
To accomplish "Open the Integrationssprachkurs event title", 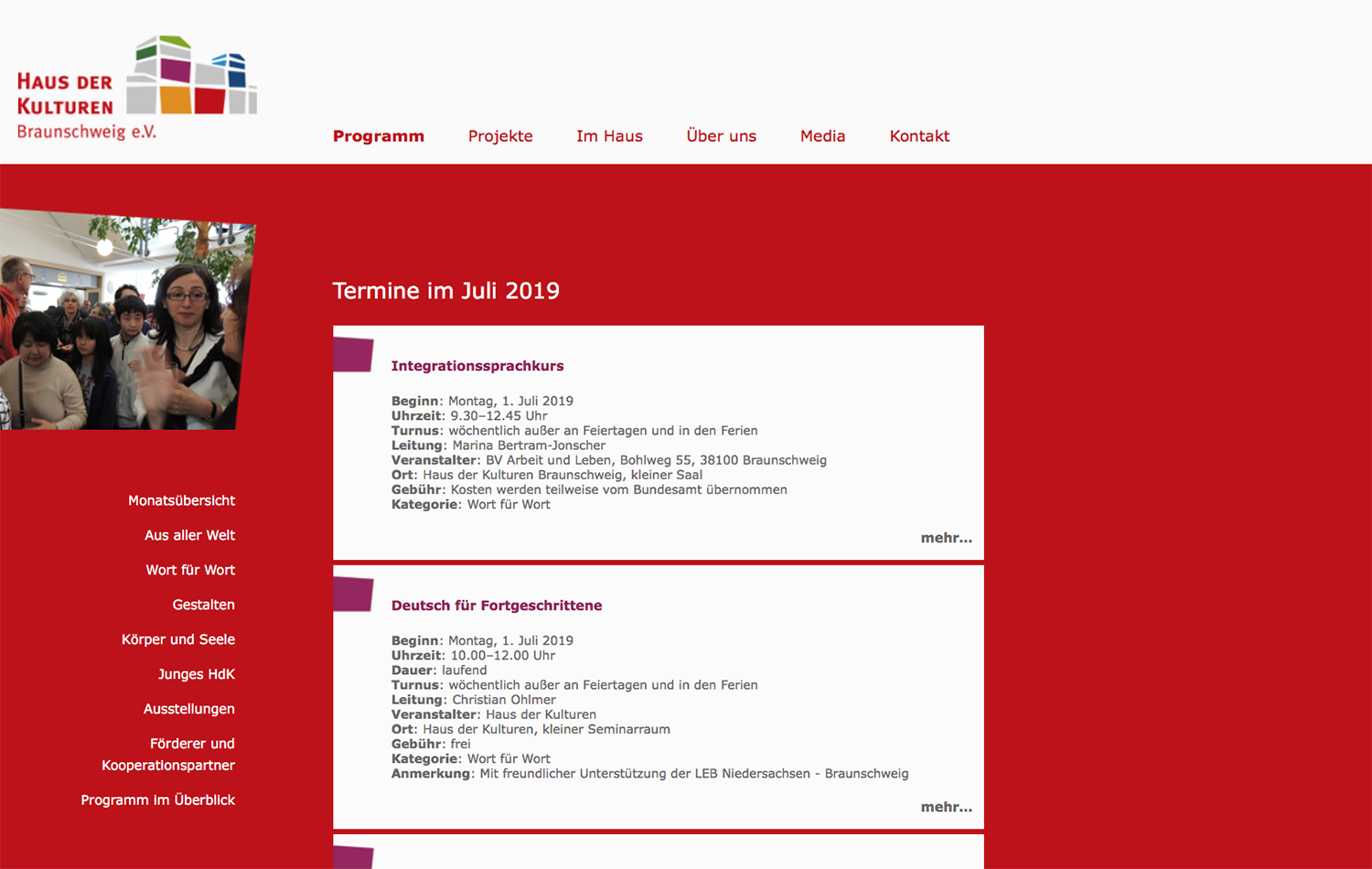I will [x=477, y=366].
